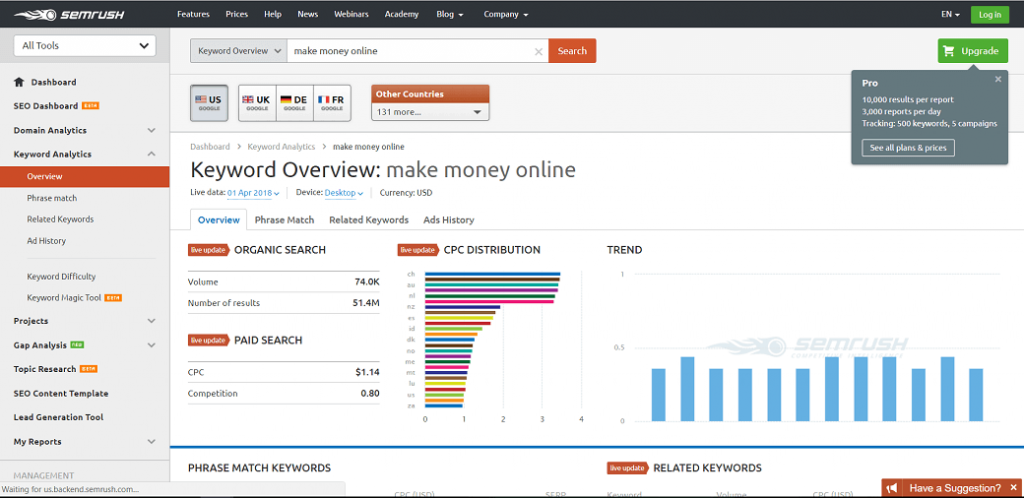Open the EN language dropdown
This screenshot has height=498, width=1024.
tap(950, 14)
